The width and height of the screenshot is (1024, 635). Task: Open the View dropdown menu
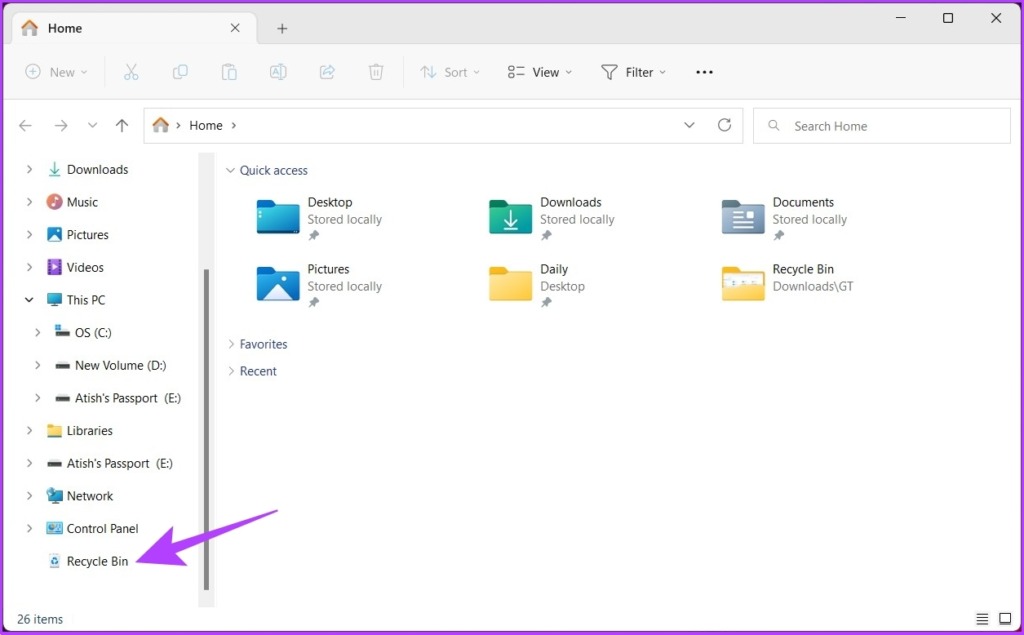point(540,72)
